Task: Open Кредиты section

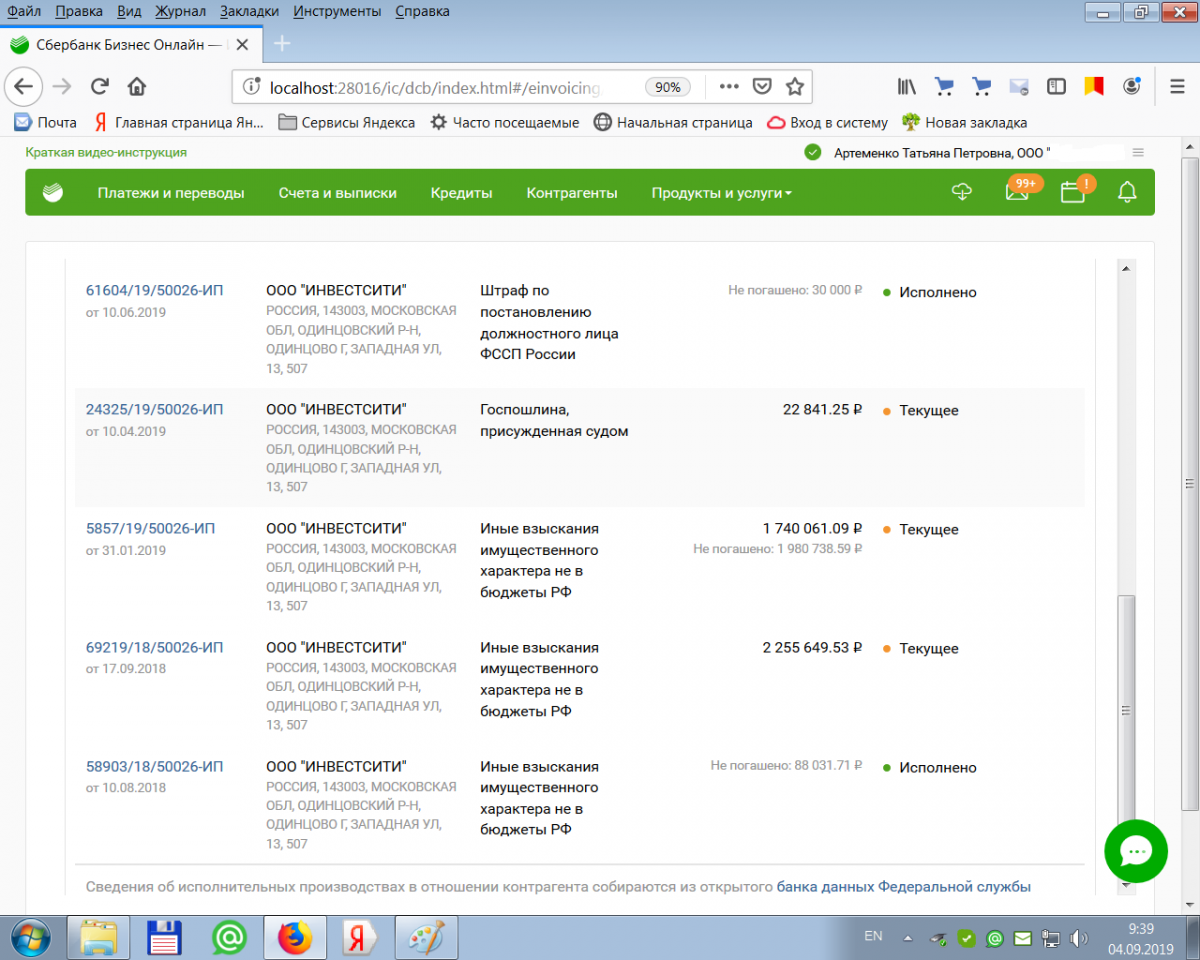Action: point(462,193)
